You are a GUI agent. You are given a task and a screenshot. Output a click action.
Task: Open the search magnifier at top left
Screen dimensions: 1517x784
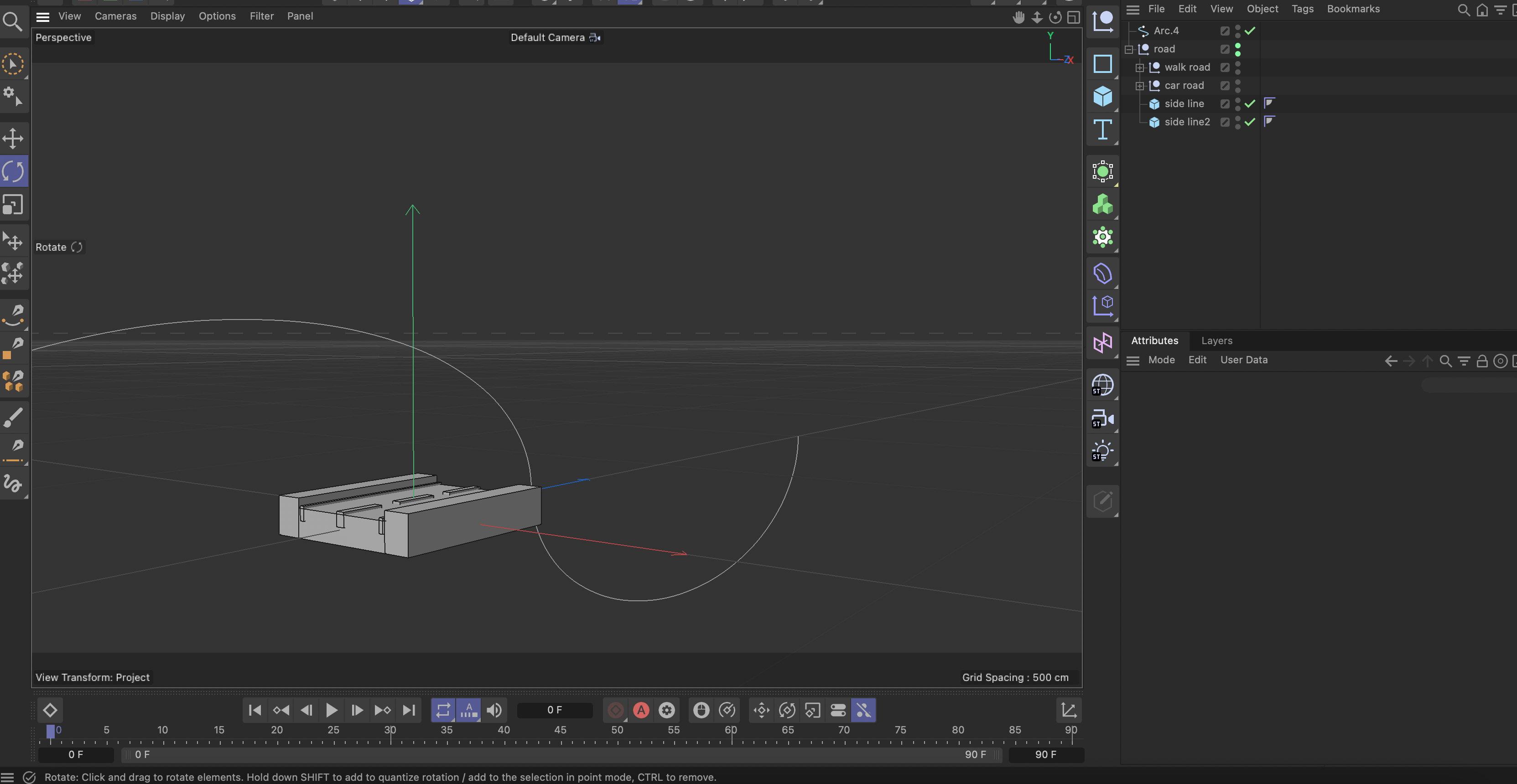tap(12, 22)
